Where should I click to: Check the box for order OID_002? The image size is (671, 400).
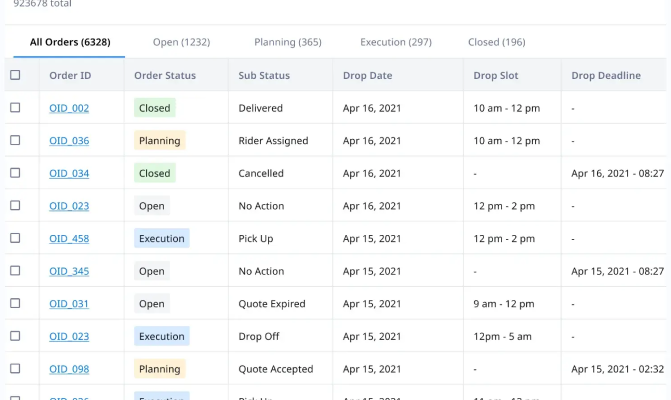tap(15, 108)
